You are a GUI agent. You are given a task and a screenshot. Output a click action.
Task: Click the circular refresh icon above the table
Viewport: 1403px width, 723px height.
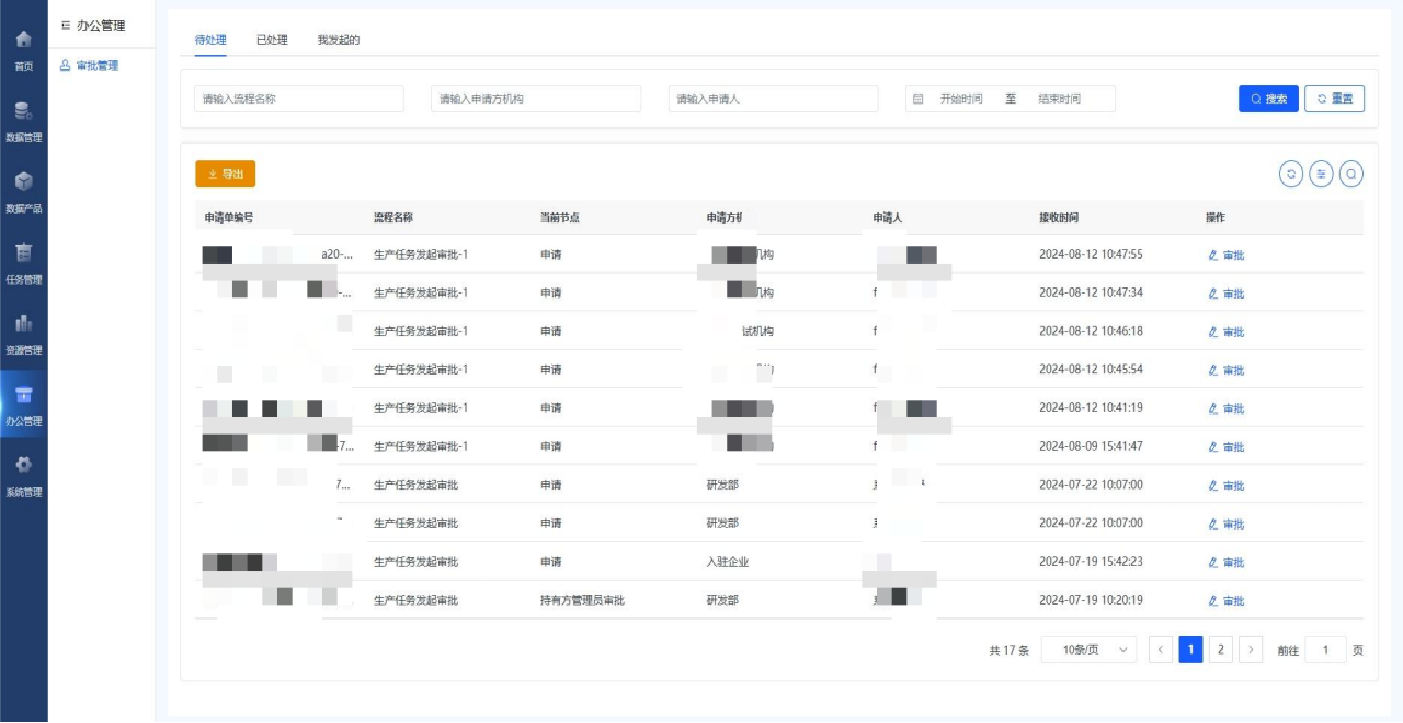[1291, 174]
